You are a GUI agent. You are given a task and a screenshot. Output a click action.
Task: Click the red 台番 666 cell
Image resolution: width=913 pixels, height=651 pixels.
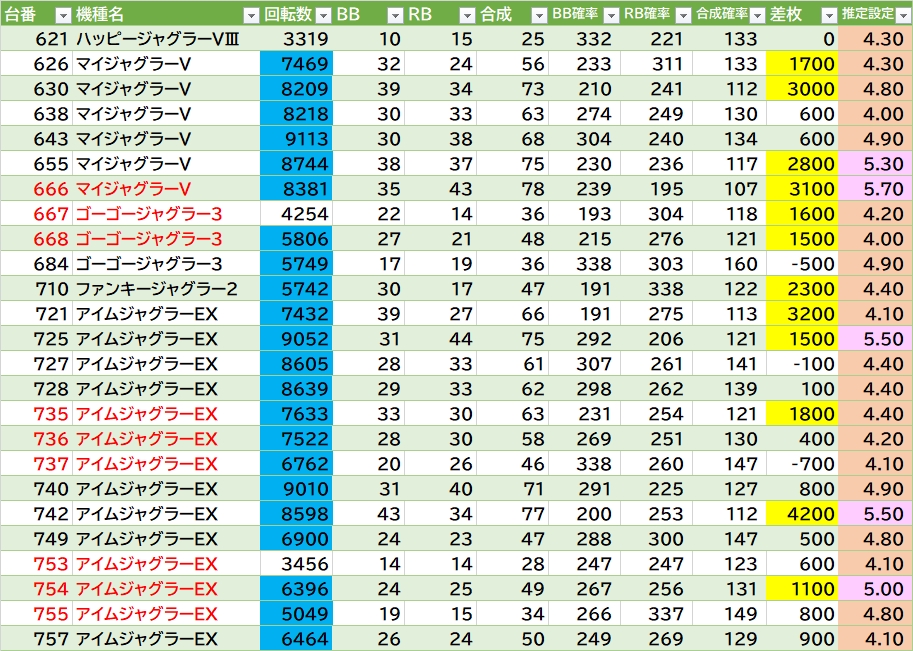tap(38, 189)
